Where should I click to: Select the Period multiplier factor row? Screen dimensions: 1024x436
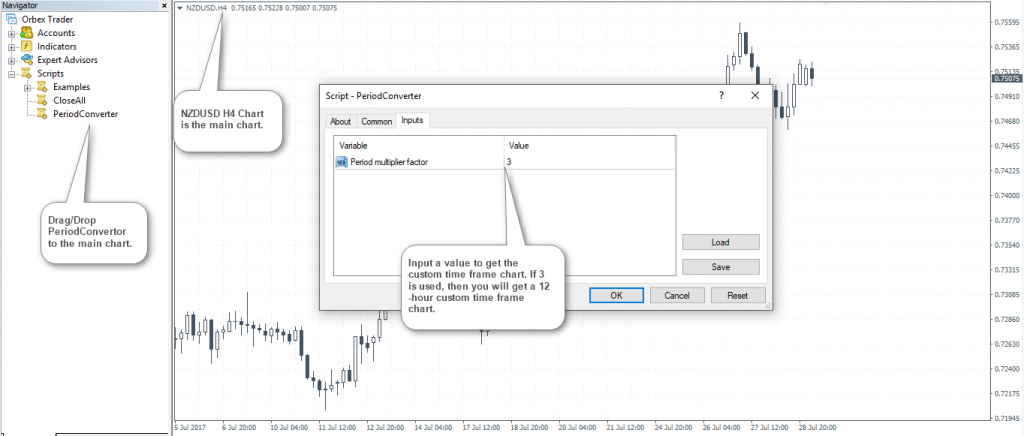504,162
